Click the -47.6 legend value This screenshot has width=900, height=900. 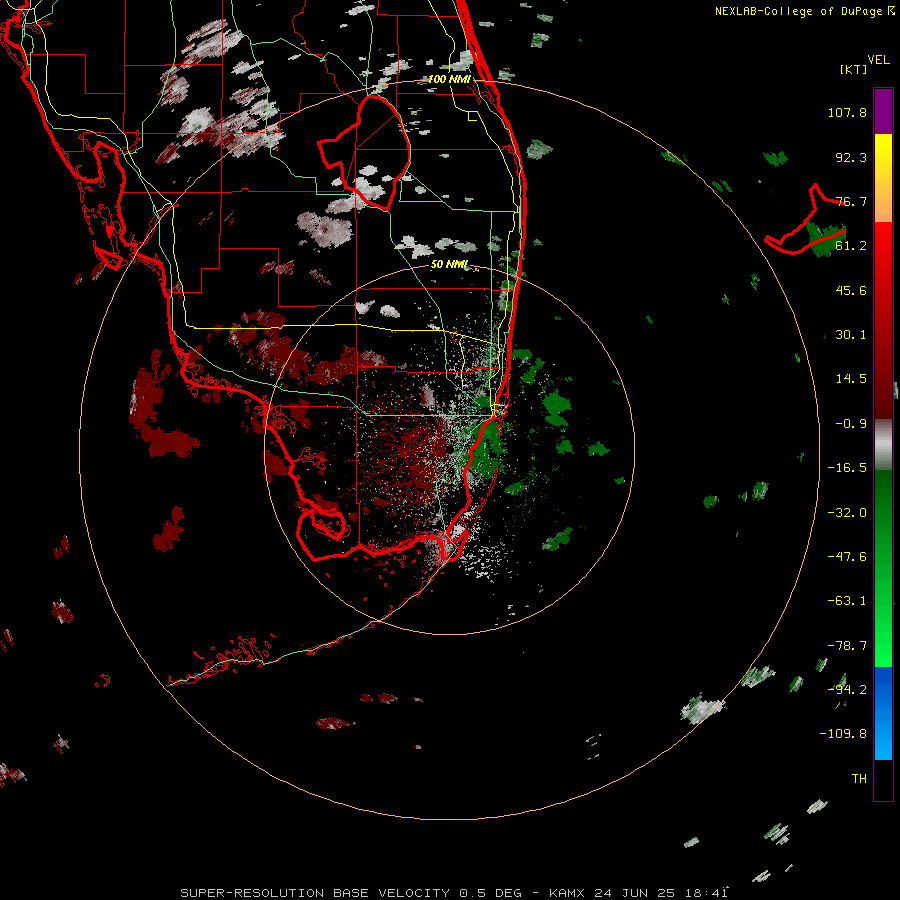click(x=847, y=557)
